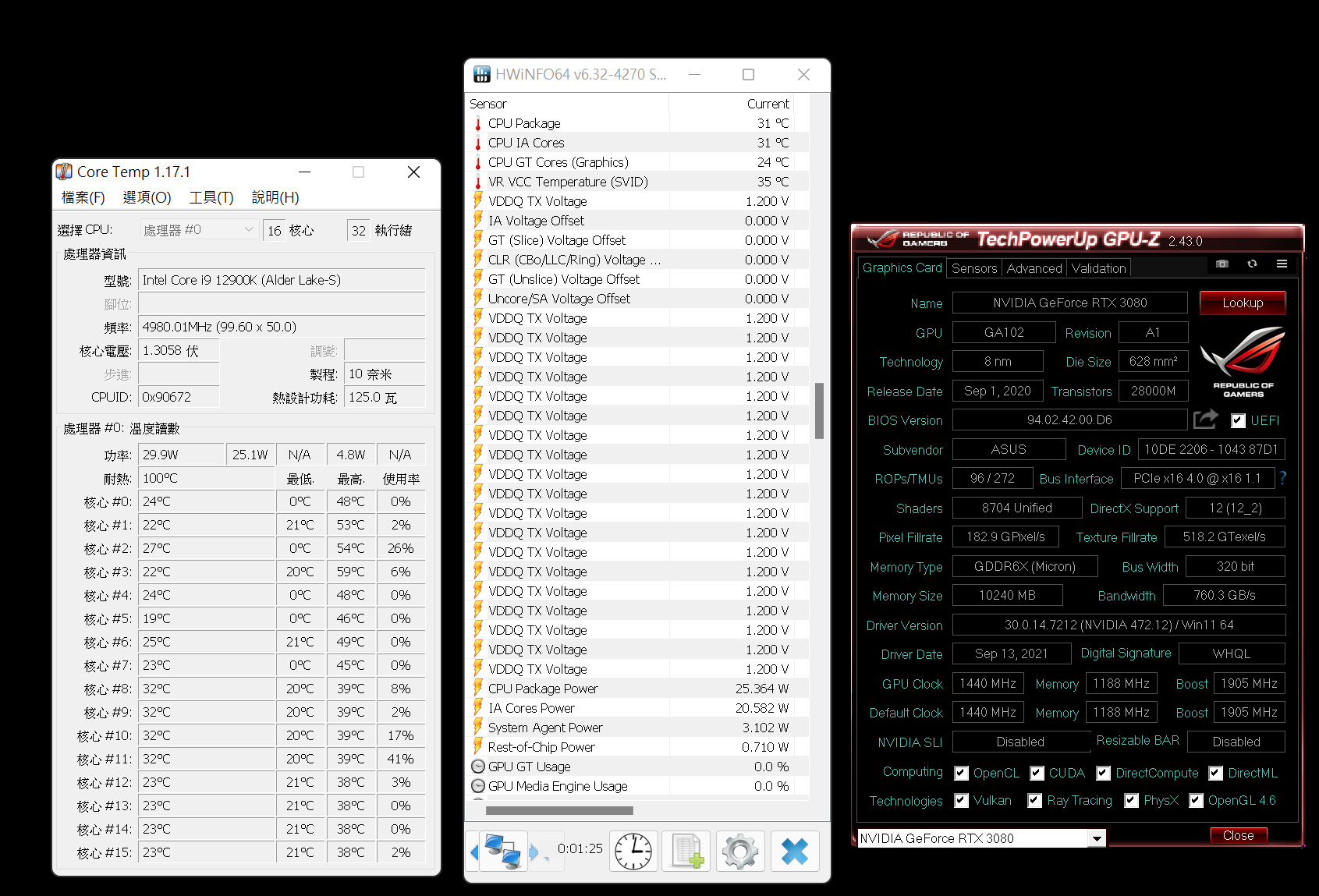
Task: Toggle the UEFI checkbox in GPU-Z
Action: [1238, 420]
